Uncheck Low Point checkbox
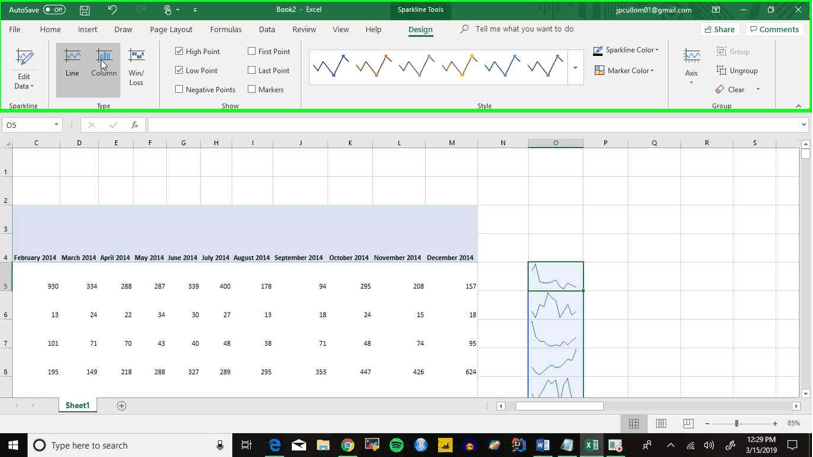This screenshot has height=457, width=813. point(179,70)
